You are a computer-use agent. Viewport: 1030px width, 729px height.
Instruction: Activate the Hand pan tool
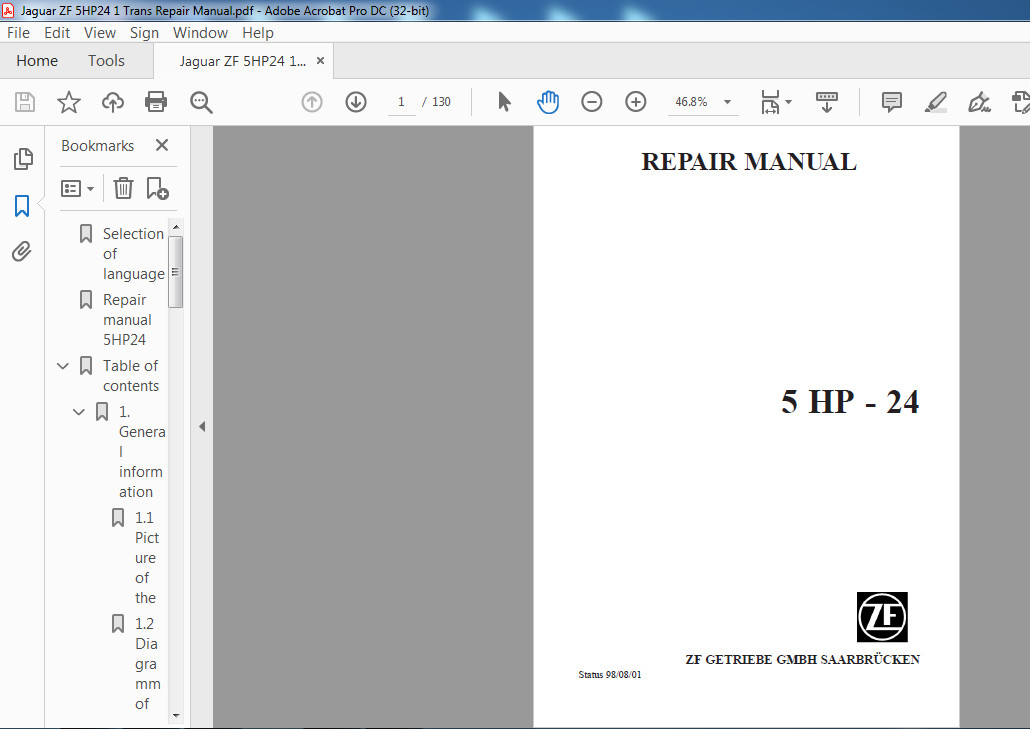(548, 102)
